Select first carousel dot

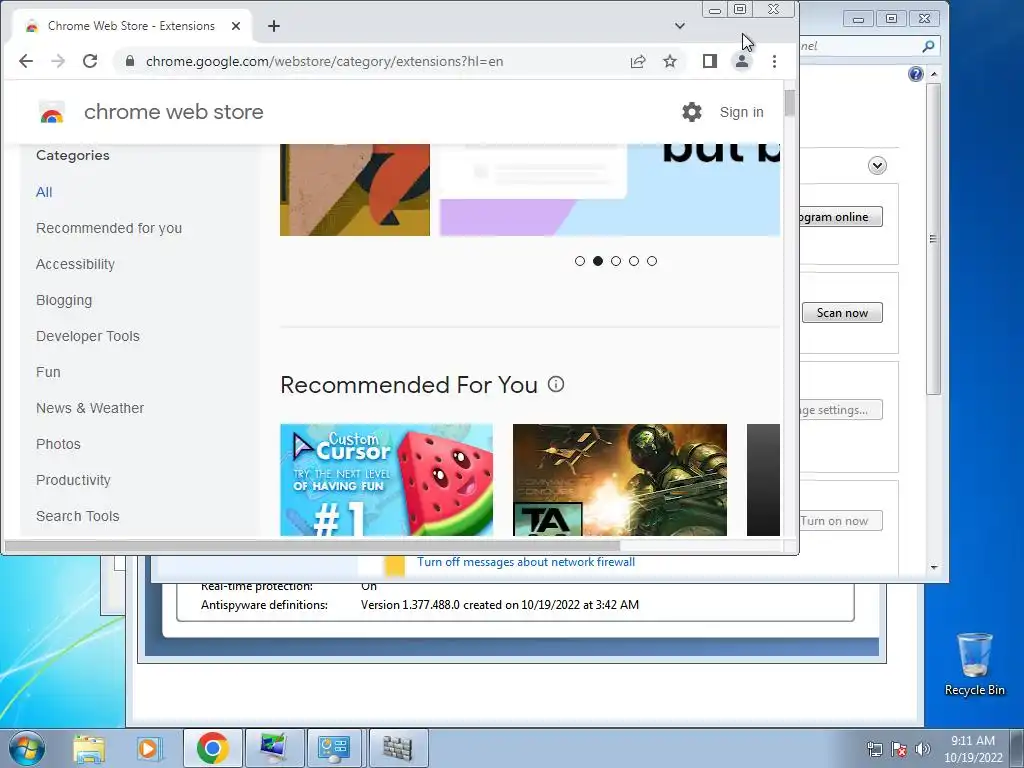580,261
